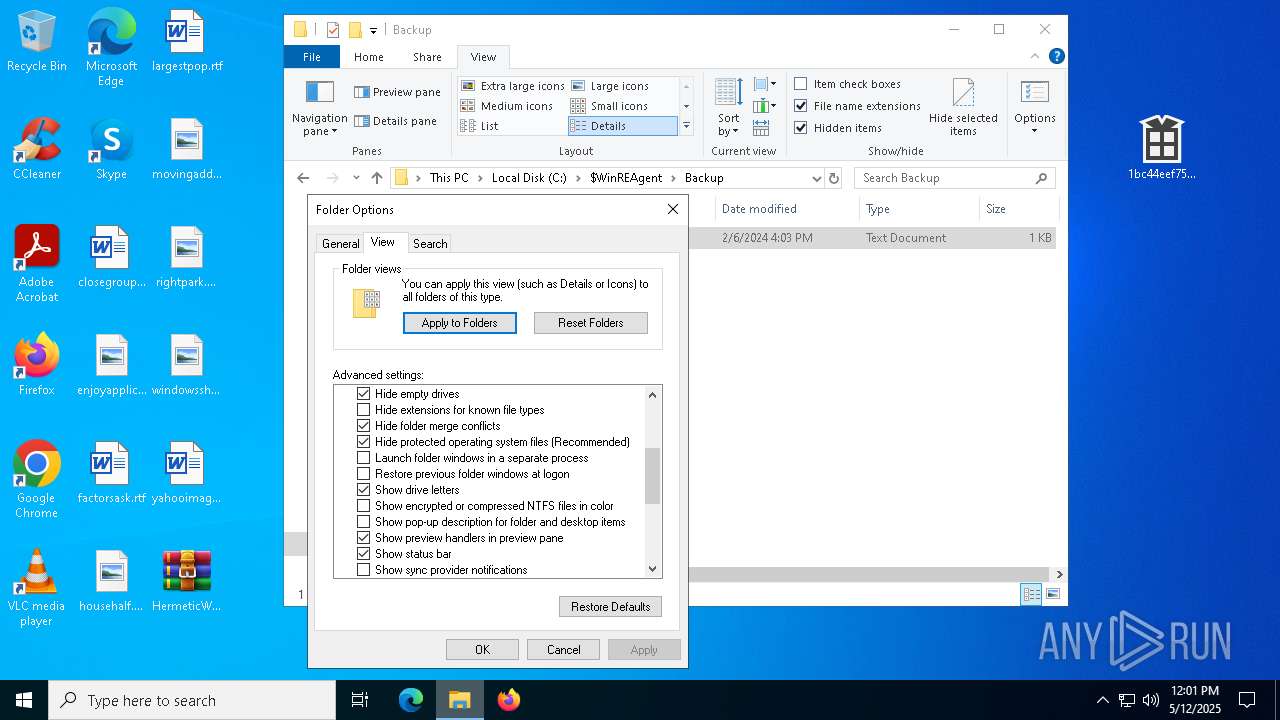
Task: Select Details layout option
Action: (622, 126)
